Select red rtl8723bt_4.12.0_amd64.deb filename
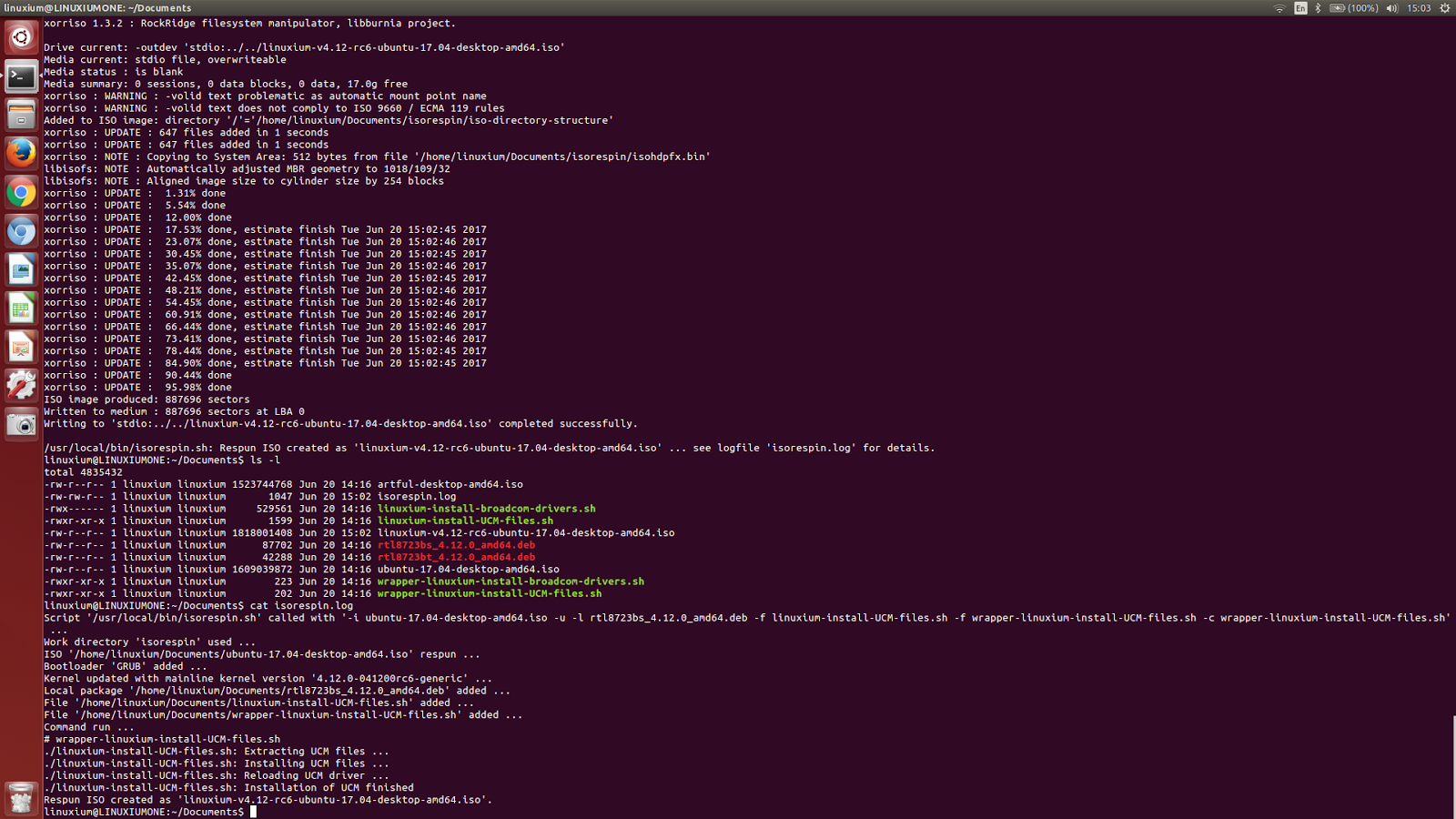Image resolution: width=1456 pixels, height=819 pixels. pyautogui.click(x=456, y=557)
